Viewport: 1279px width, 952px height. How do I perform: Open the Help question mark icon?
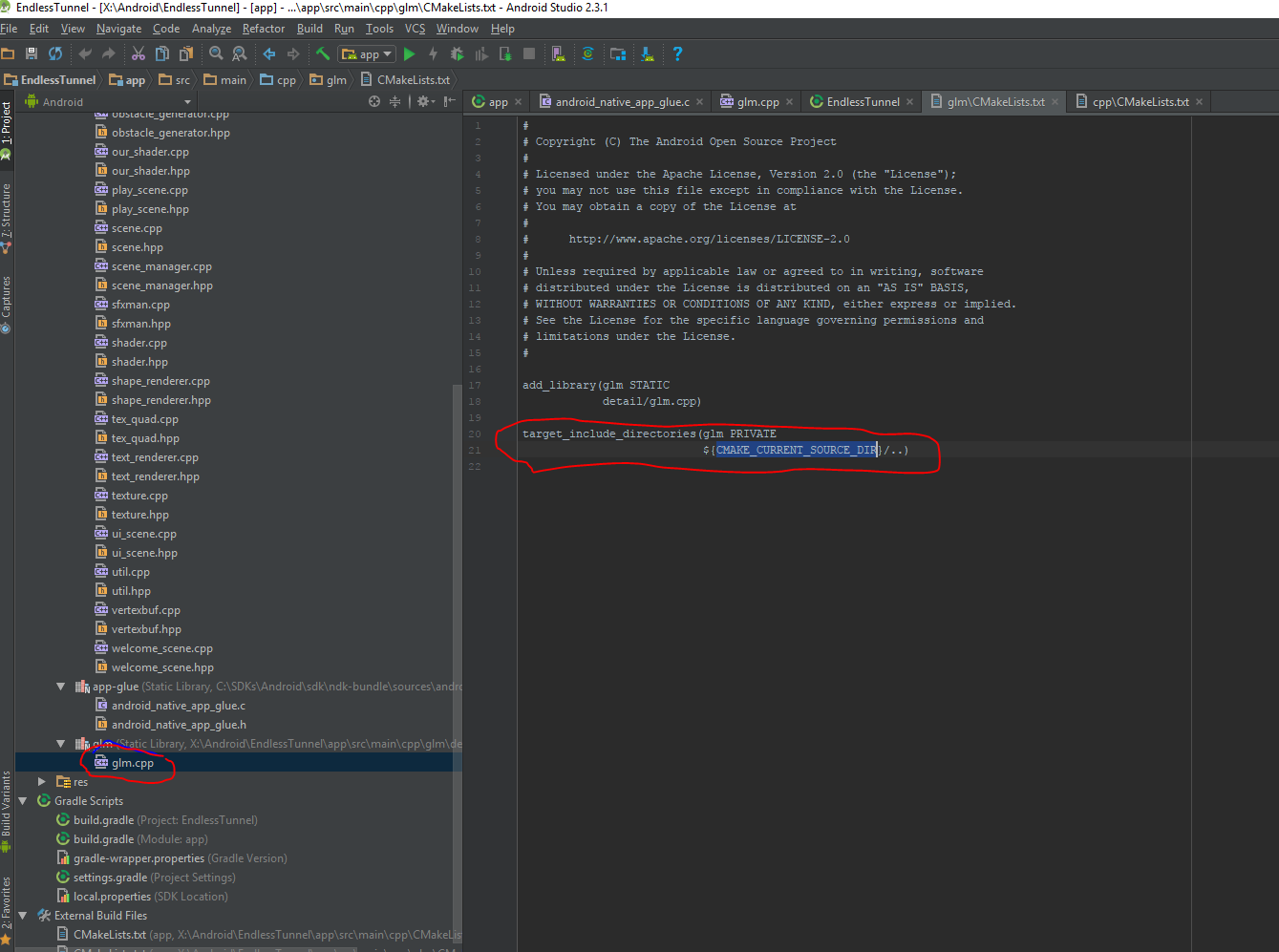click(677, 54)
